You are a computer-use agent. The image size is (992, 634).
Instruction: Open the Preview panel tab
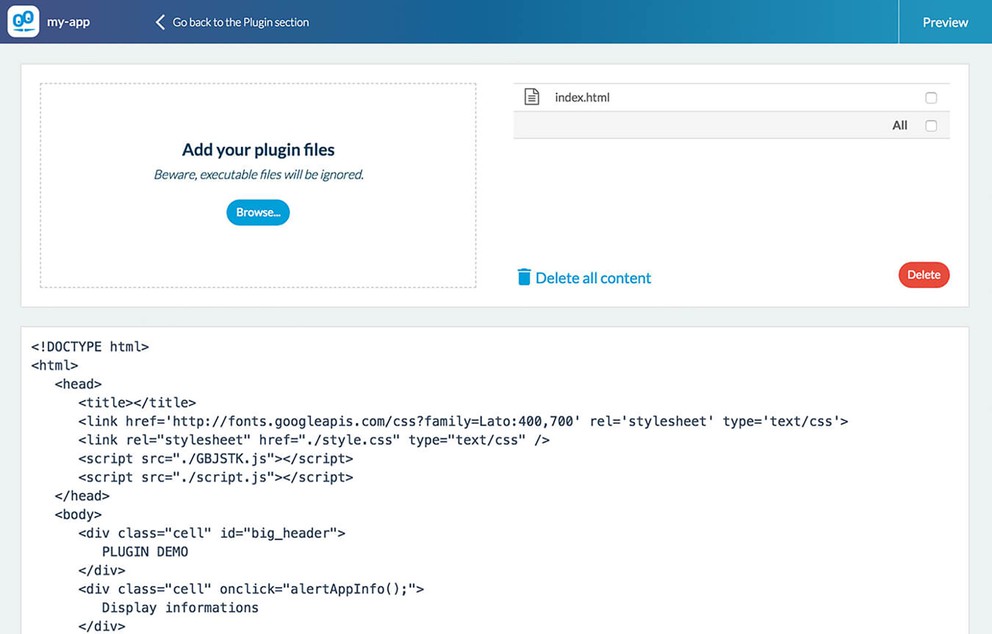[x=945, y=22]
